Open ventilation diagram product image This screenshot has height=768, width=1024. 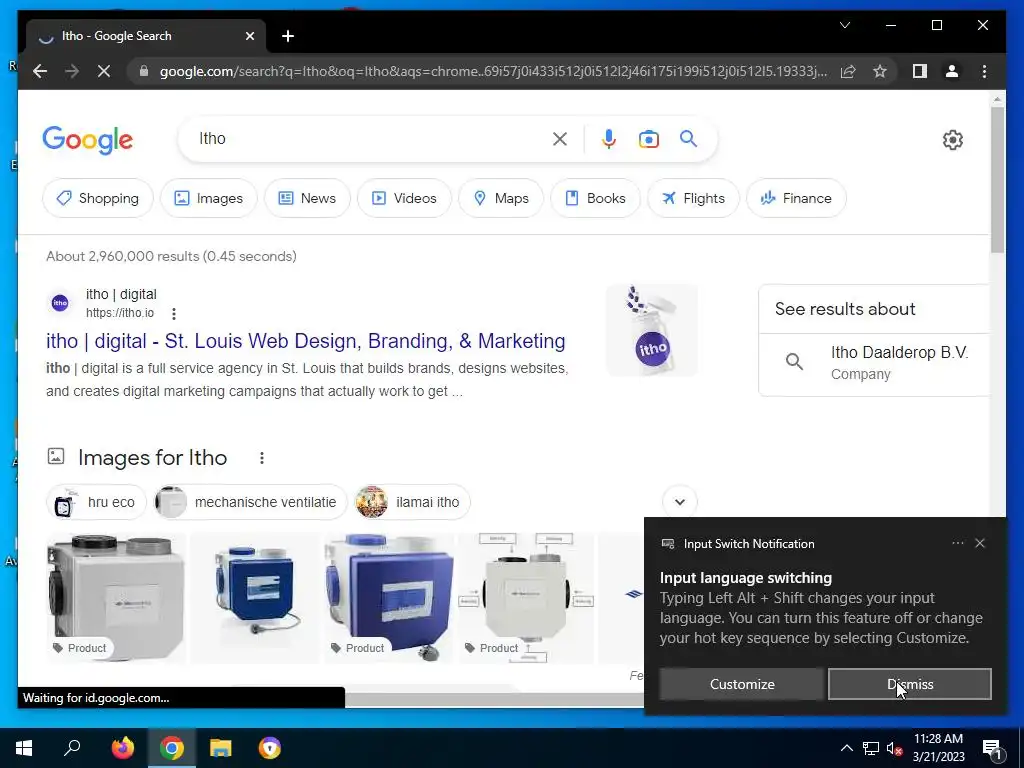[x=526, y=598]
